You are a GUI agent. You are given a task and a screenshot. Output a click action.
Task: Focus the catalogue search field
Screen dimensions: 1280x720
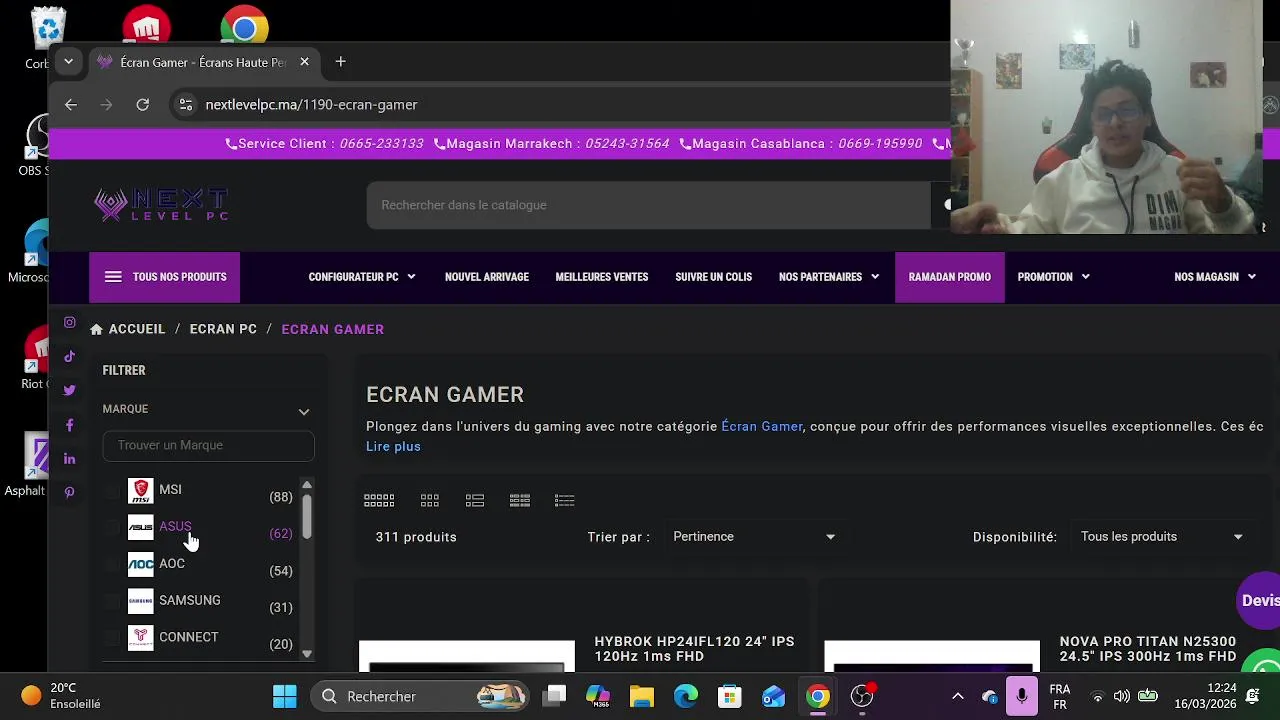[648, 205]
